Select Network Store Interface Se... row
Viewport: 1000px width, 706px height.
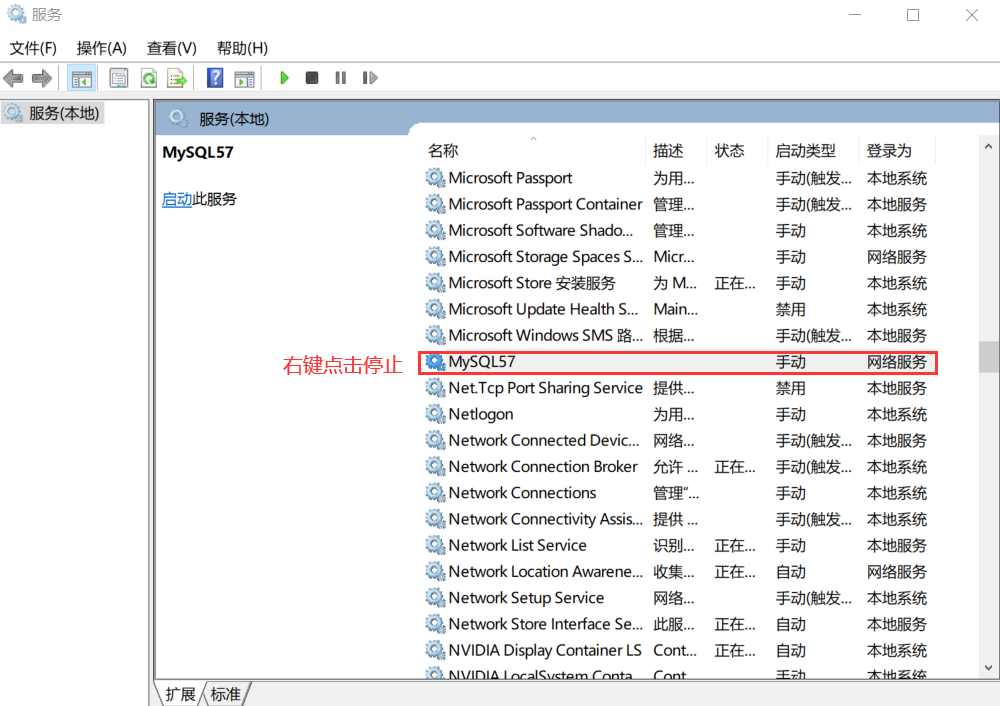(x=678, y=624)
